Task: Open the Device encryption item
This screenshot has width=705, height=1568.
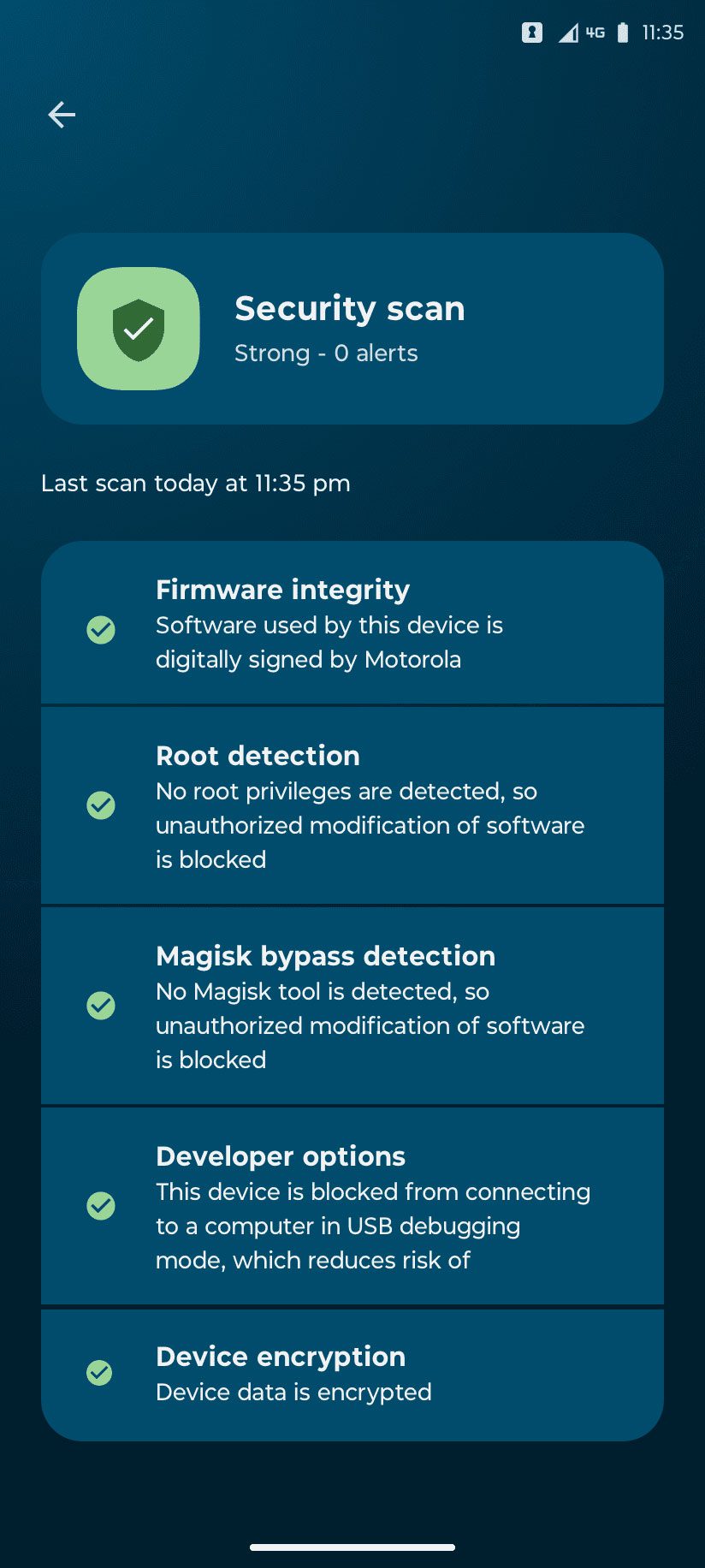Action: pyautogui.click(x=352, y=1375)
